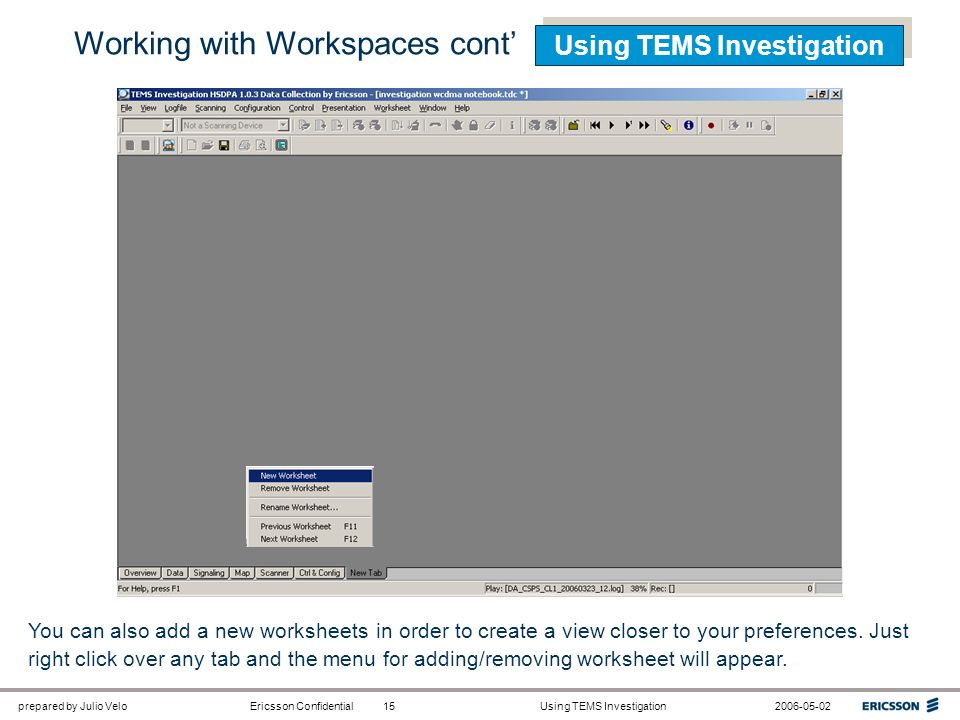Image resolution: width=960 pixels, height=720 pixels.
Task: Click the phone hang-up icon in toolbar
Action: 435,126
